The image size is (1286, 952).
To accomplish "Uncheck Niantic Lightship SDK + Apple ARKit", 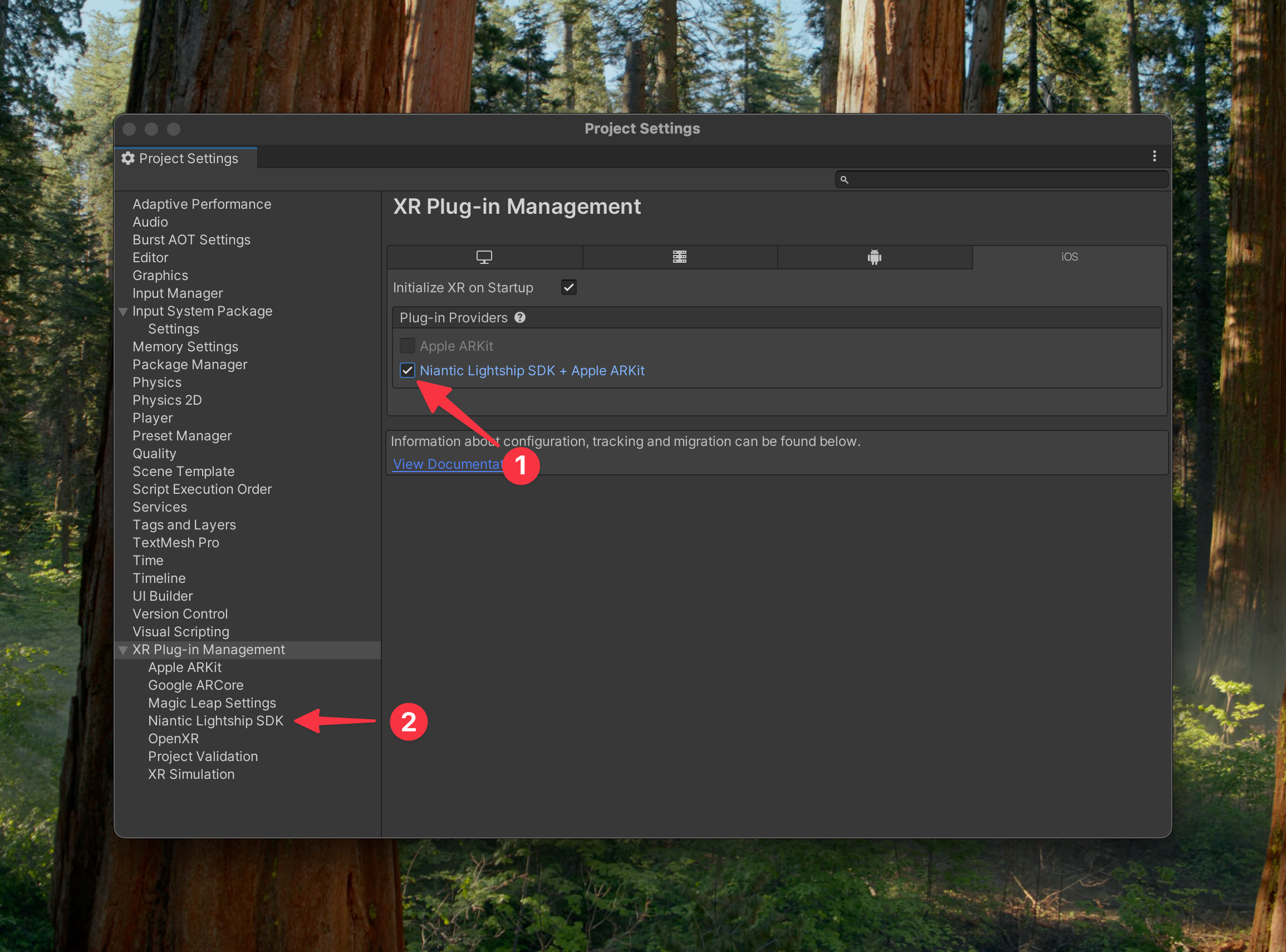I will click(408, 371).
